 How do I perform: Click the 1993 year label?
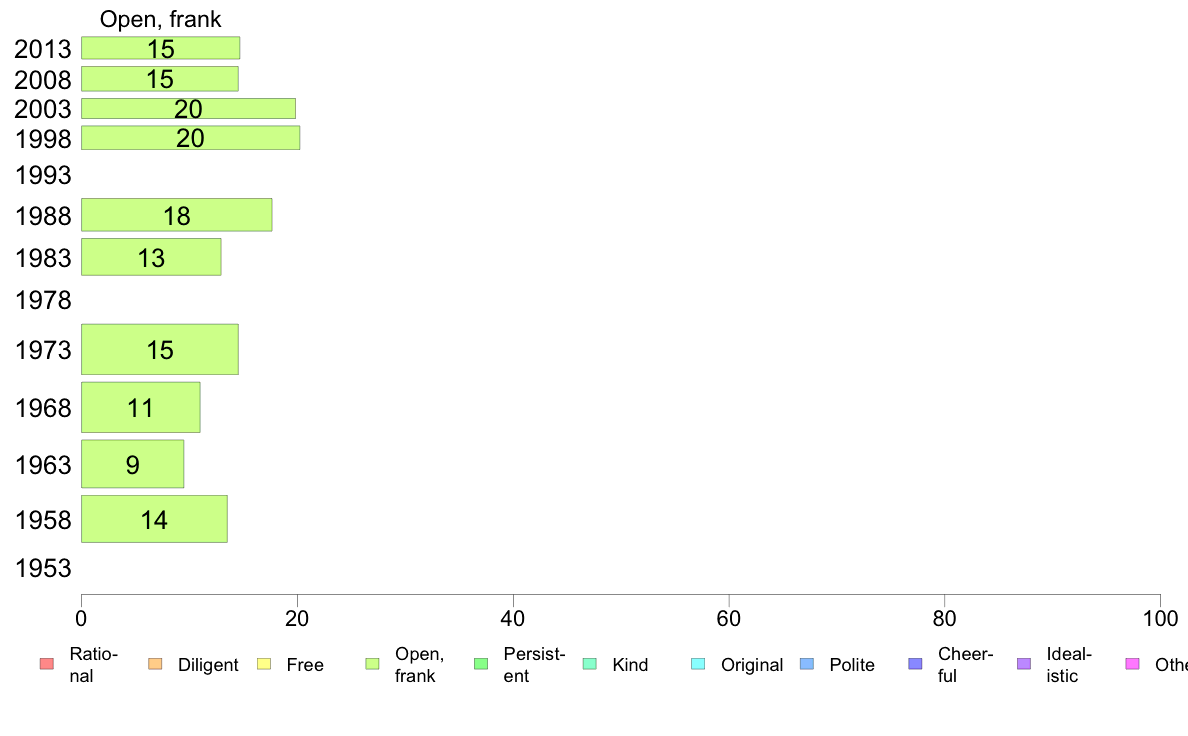point(43,175)
